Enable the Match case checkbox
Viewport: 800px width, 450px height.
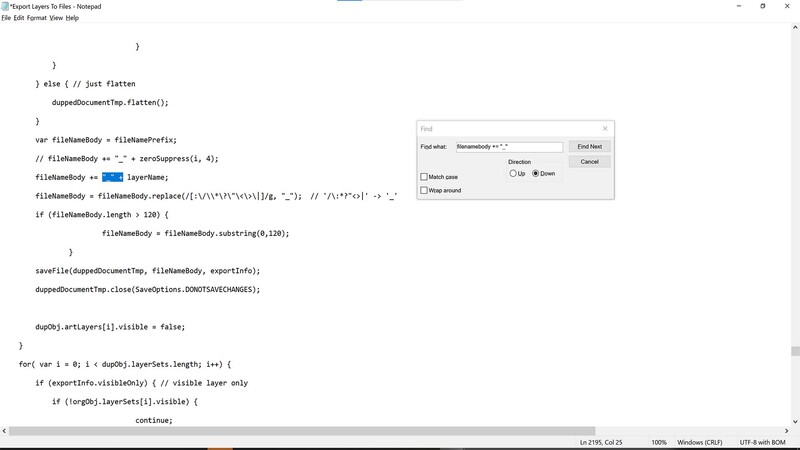coord(424,177)
